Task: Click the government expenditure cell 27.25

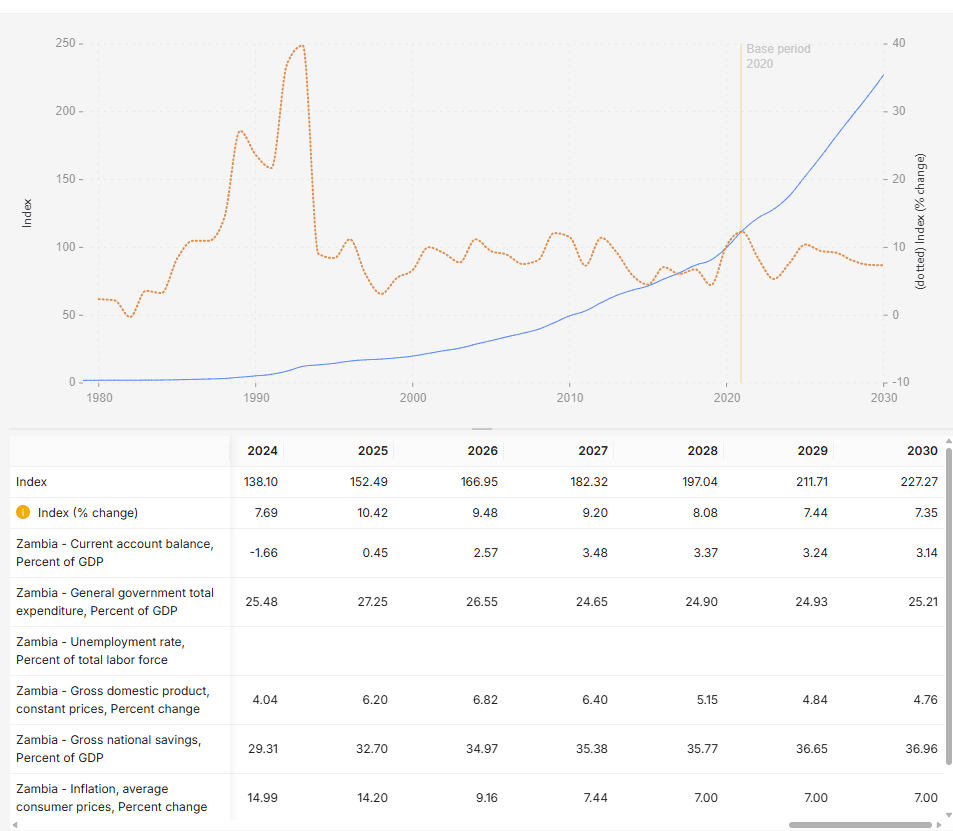Action: click(x=372, y=602)
